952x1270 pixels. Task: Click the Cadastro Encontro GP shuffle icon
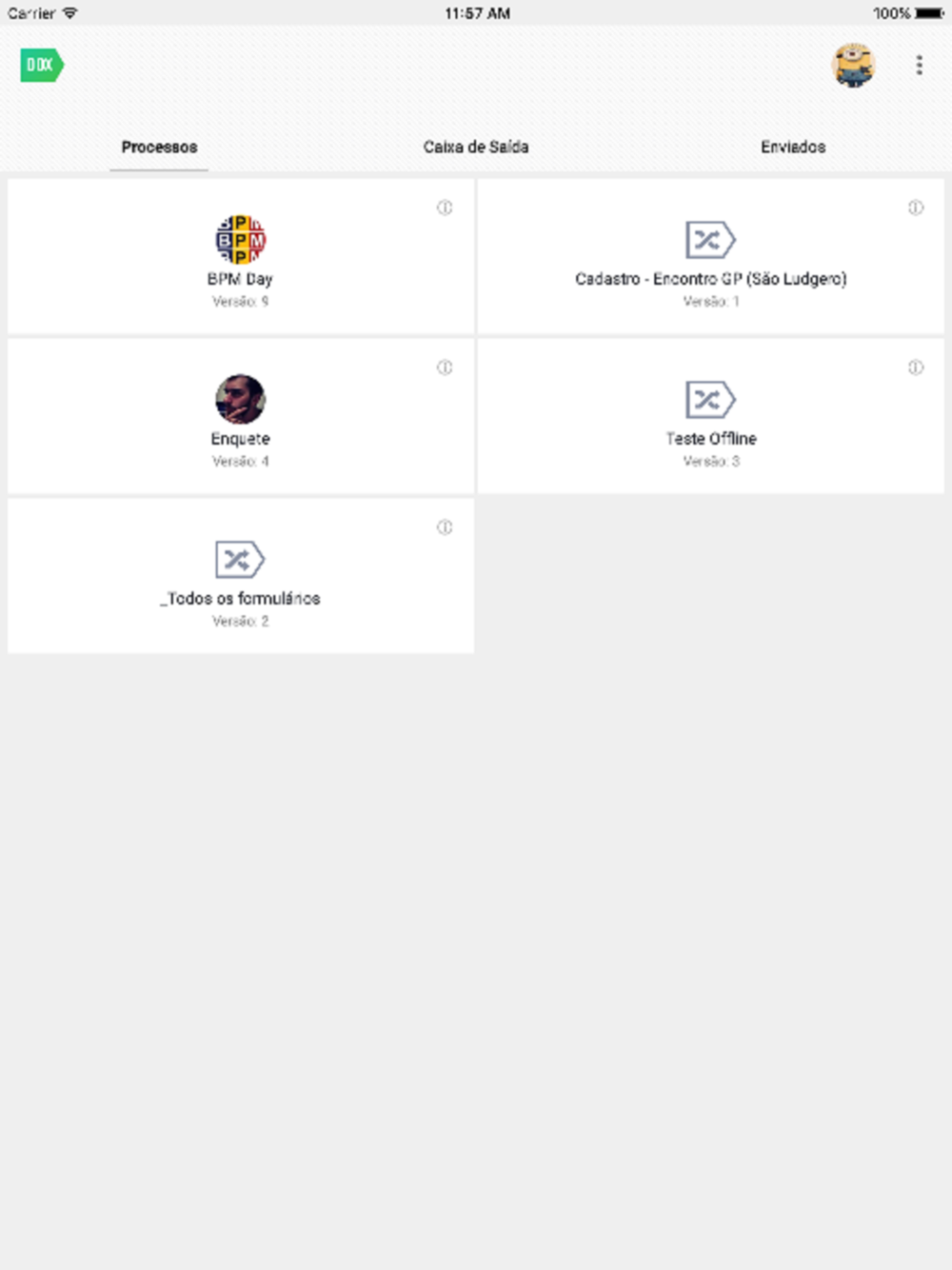click(710, 240)
